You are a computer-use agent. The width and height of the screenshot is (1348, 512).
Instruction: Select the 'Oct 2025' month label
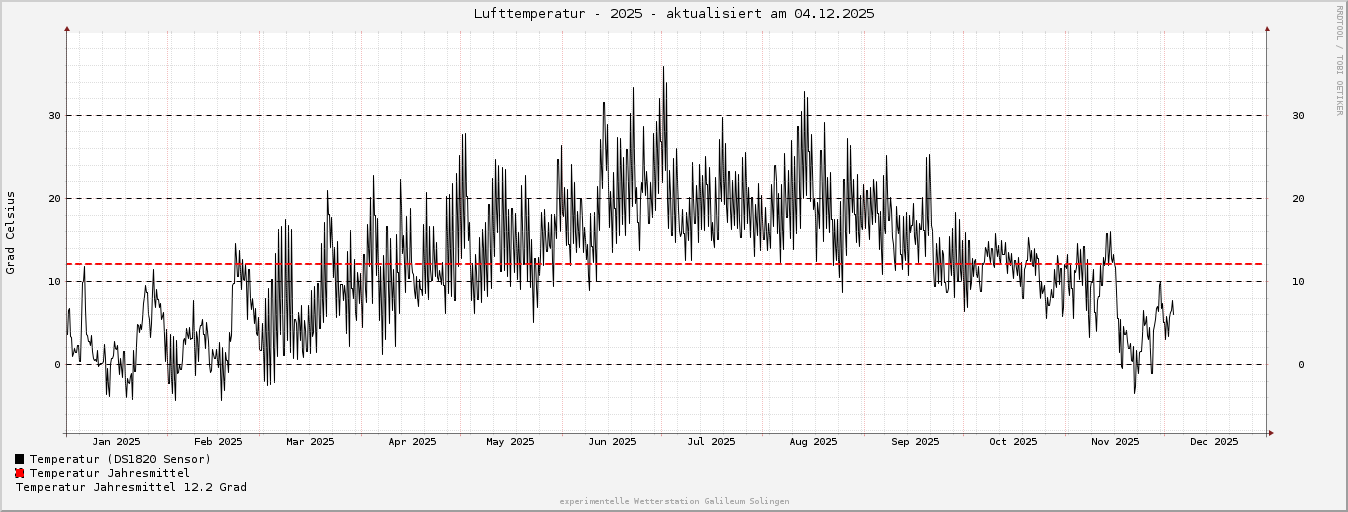(x=1013, y=441)
